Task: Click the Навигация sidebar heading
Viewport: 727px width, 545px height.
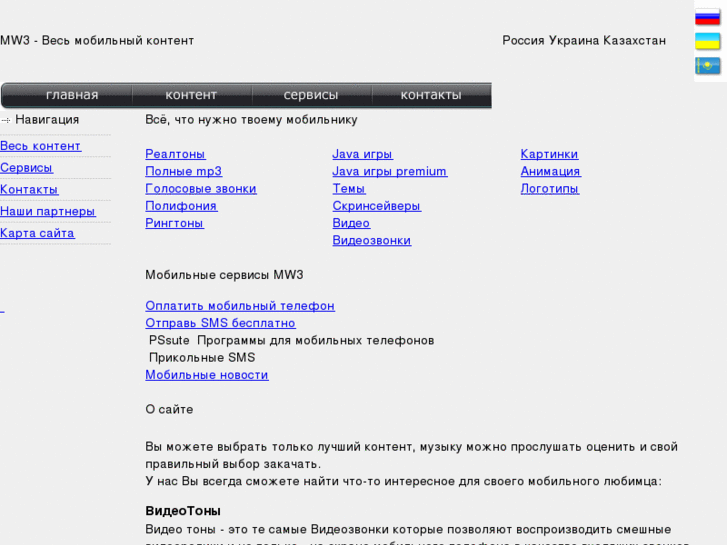Action: click(x=47, y=120)
